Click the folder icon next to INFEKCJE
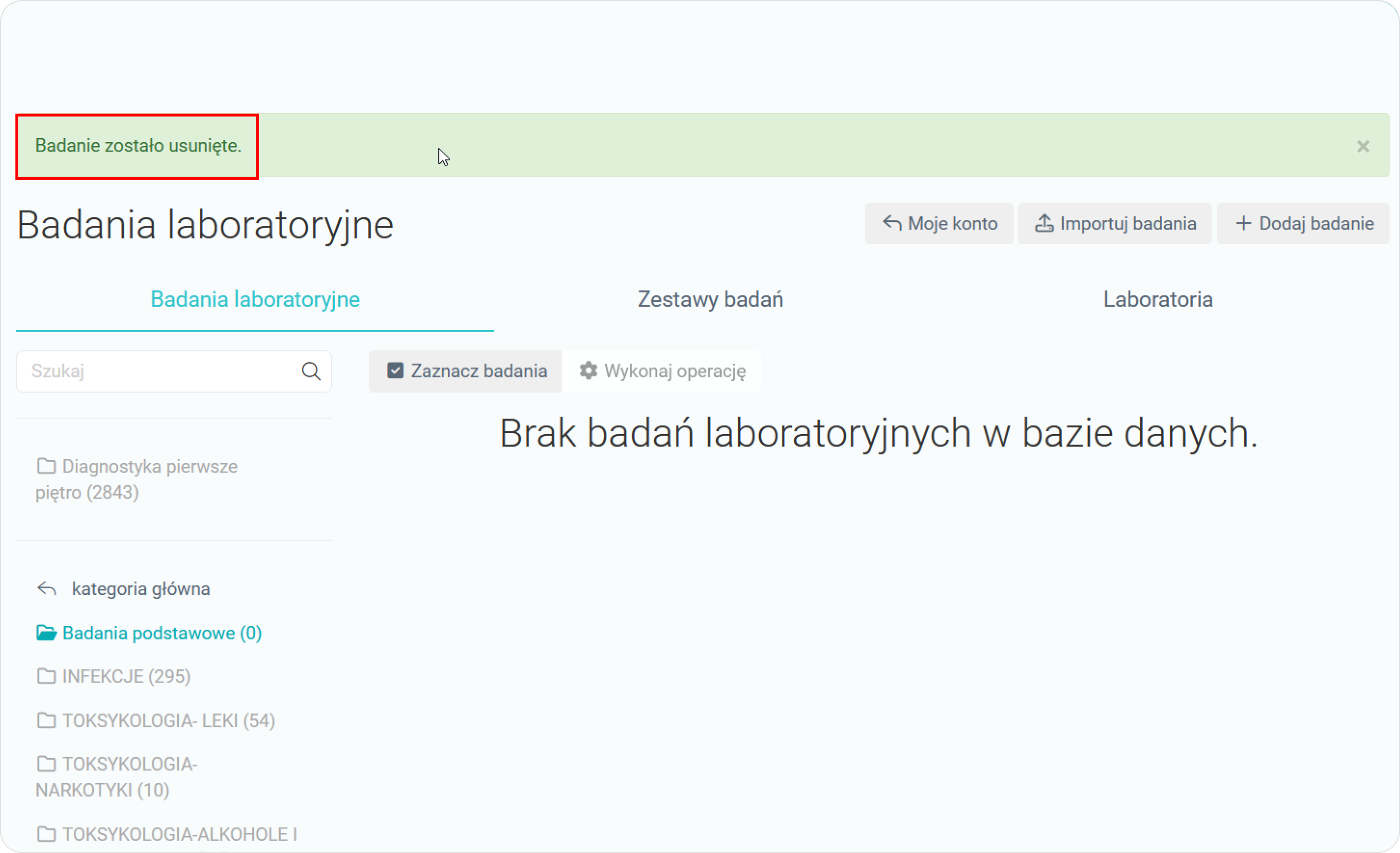 [x=46, y=676]
